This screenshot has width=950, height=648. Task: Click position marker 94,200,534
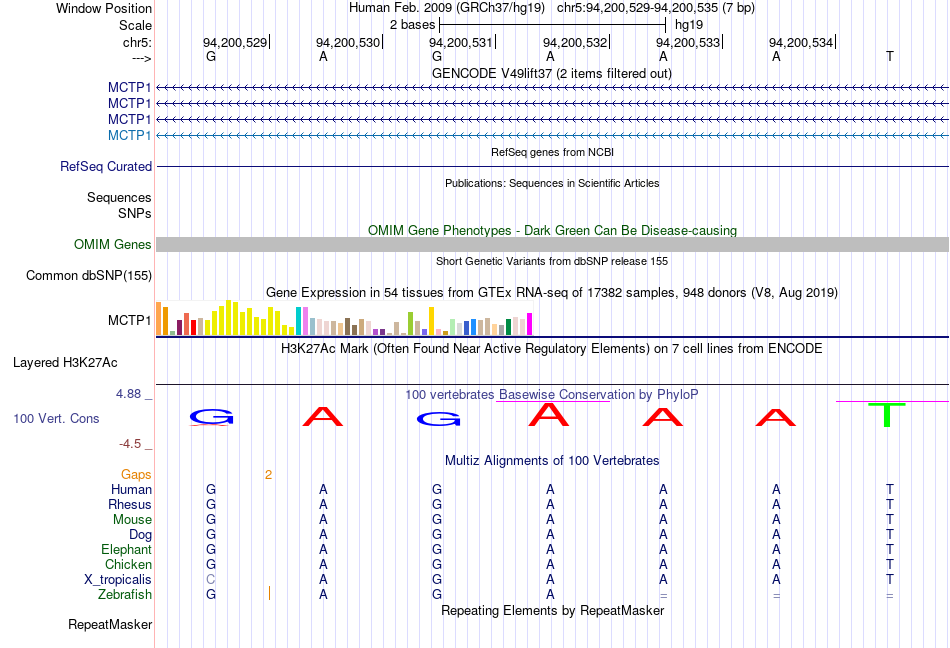click(801, 42)
